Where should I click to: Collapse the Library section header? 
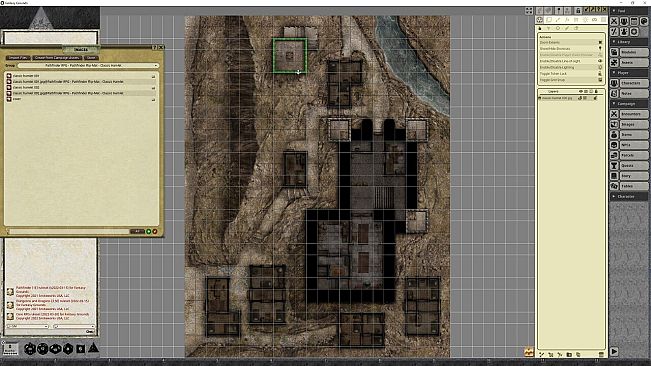pyautogui.click(x=629, y=42)
